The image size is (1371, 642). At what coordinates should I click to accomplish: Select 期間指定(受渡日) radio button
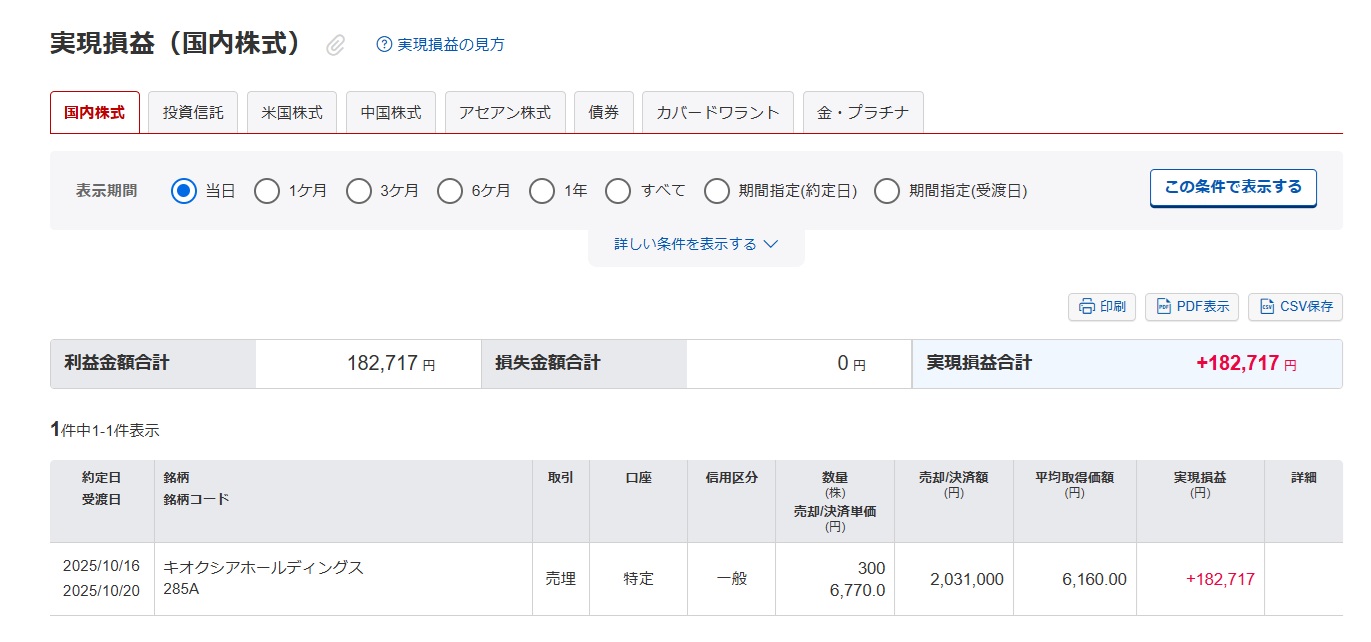(887, 191)
